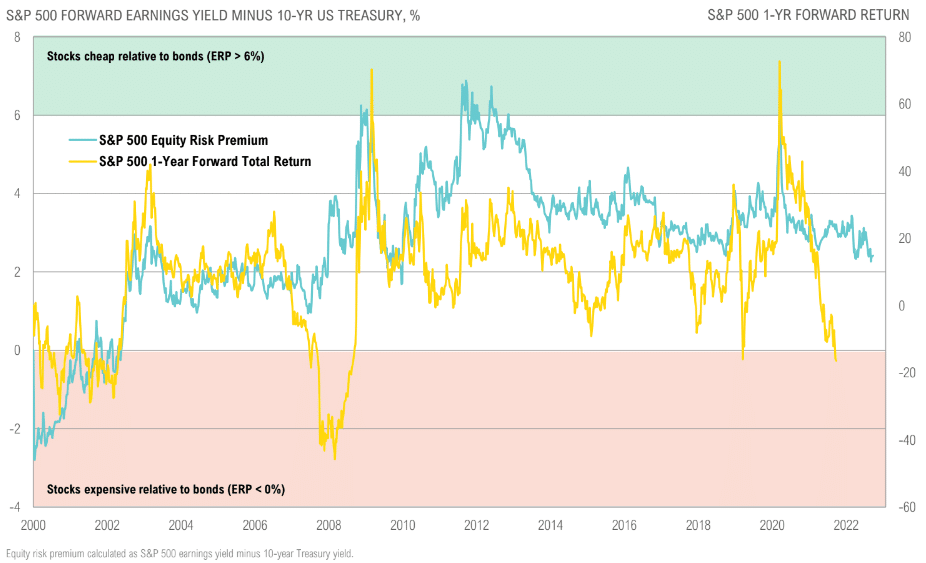926x563 pixels.
Task: Click the 2000 label on the x-axis
Action: 33,525
